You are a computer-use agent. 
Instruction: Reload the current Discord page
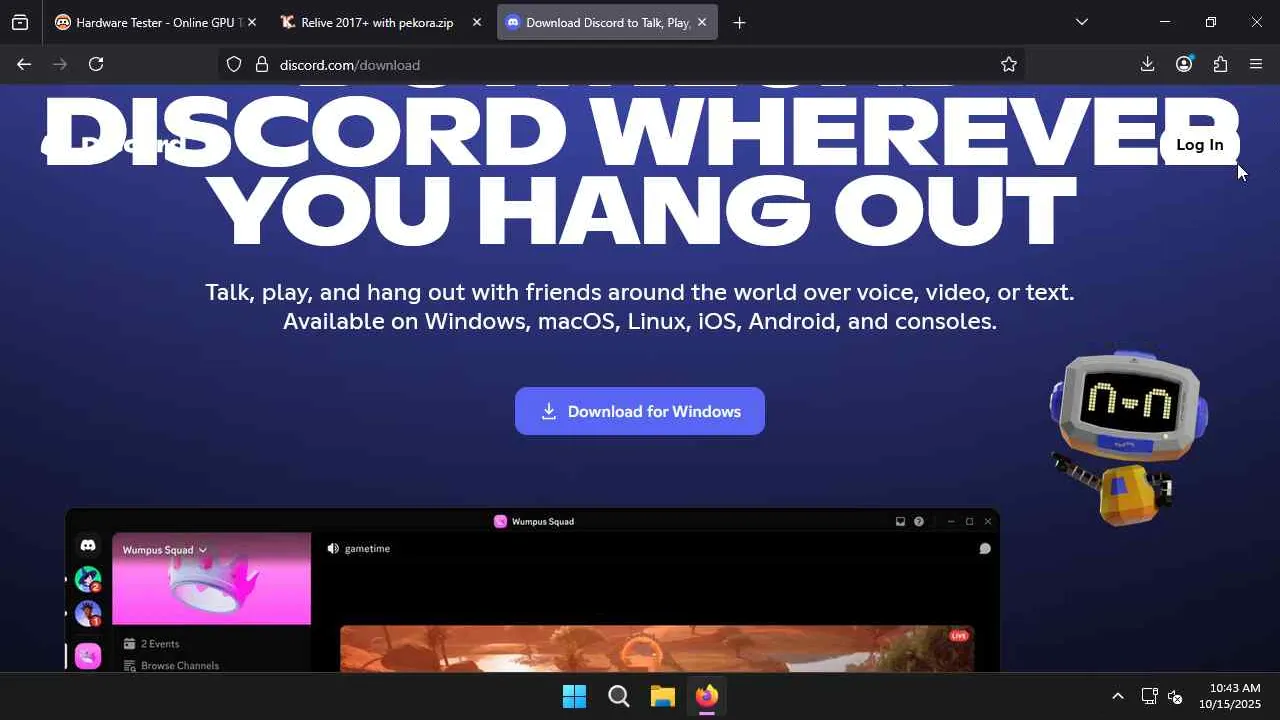[x=96, y=64]
